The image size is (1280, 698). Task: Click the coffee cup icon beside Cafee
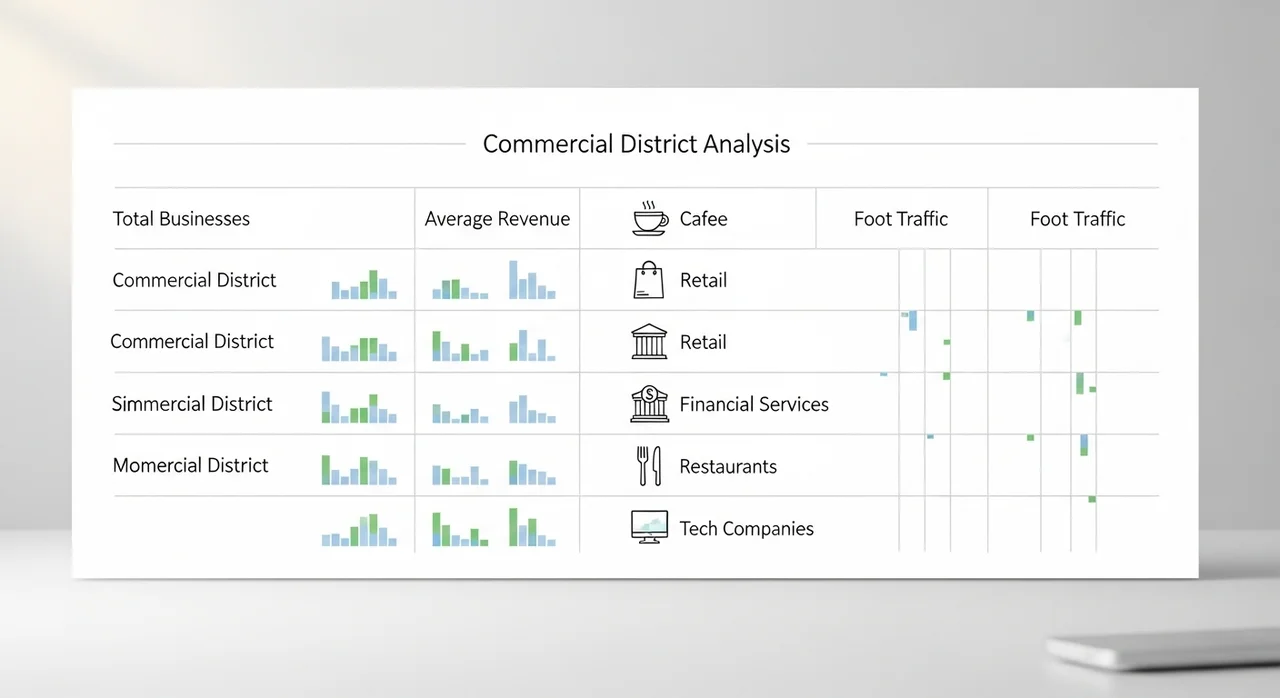(x=650, y=219)
